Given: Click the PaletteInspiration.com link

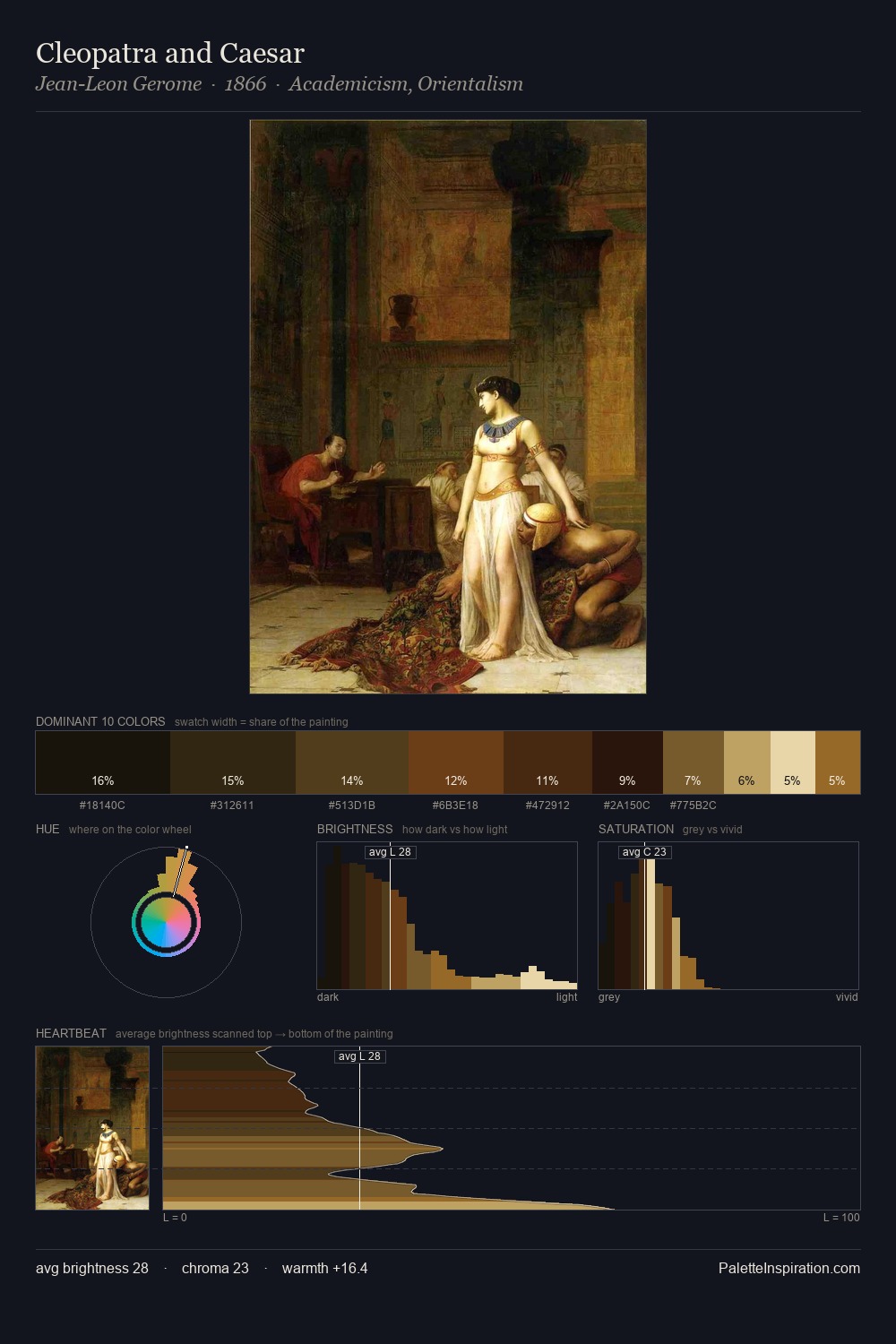Looking at the screenshot, I should point(789,1269).
